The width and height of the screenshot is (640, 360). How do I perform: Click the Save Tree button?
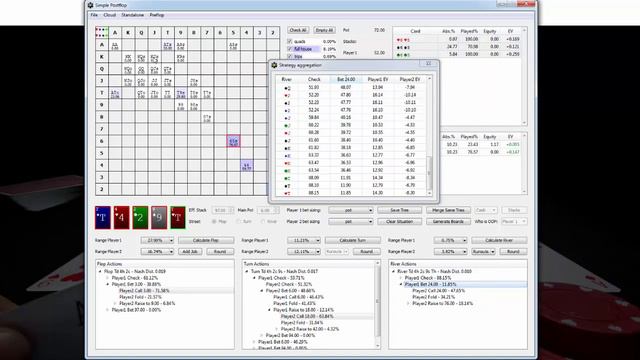point(399,210)
